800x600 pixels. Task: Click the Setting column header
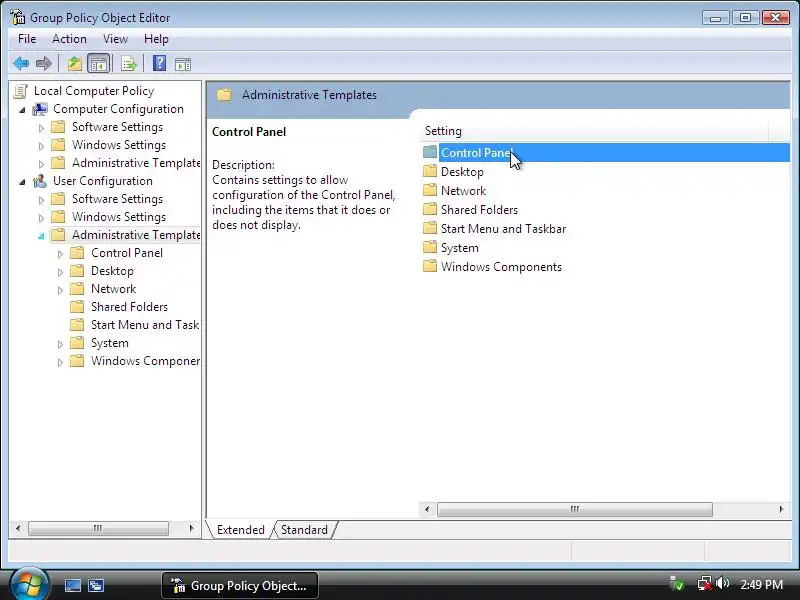[x=594, y=131]
